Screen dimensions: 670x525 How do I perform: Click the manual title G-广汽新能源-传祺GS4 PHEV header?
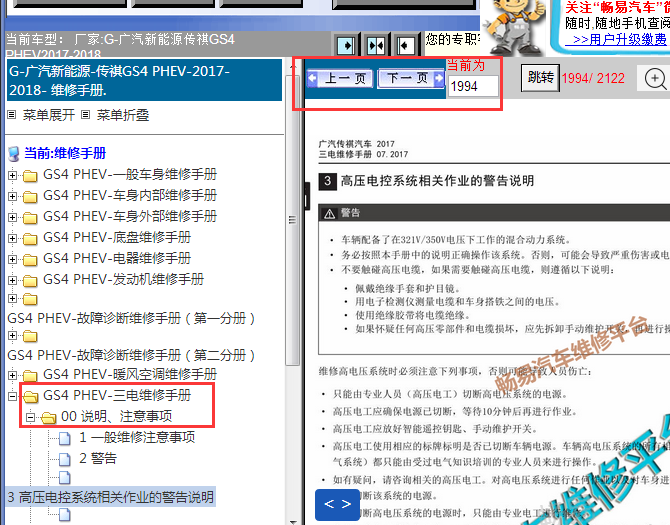pyautogui.click(x=144, y=80)
